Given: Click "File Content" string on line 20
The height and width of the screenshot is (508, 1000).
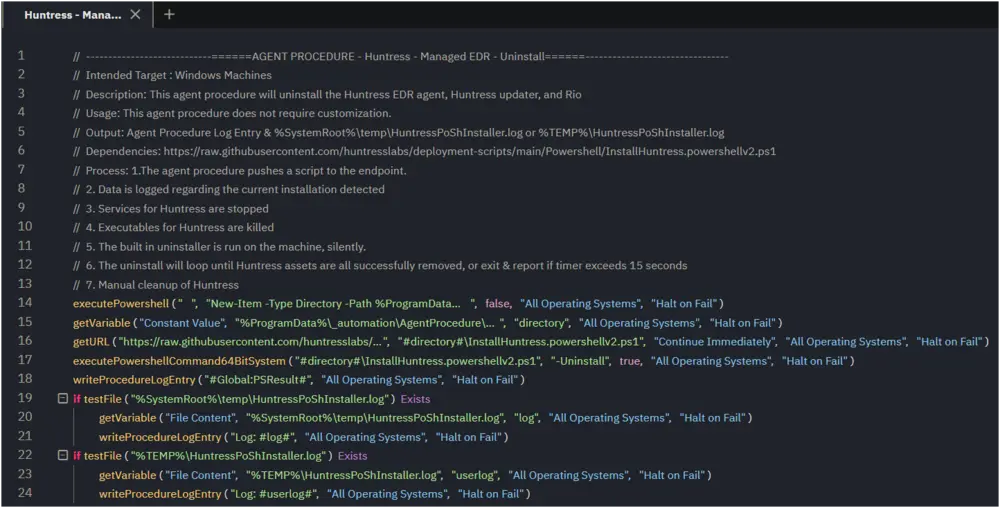Looking at the screenshot, I should (x=201, y=418).
